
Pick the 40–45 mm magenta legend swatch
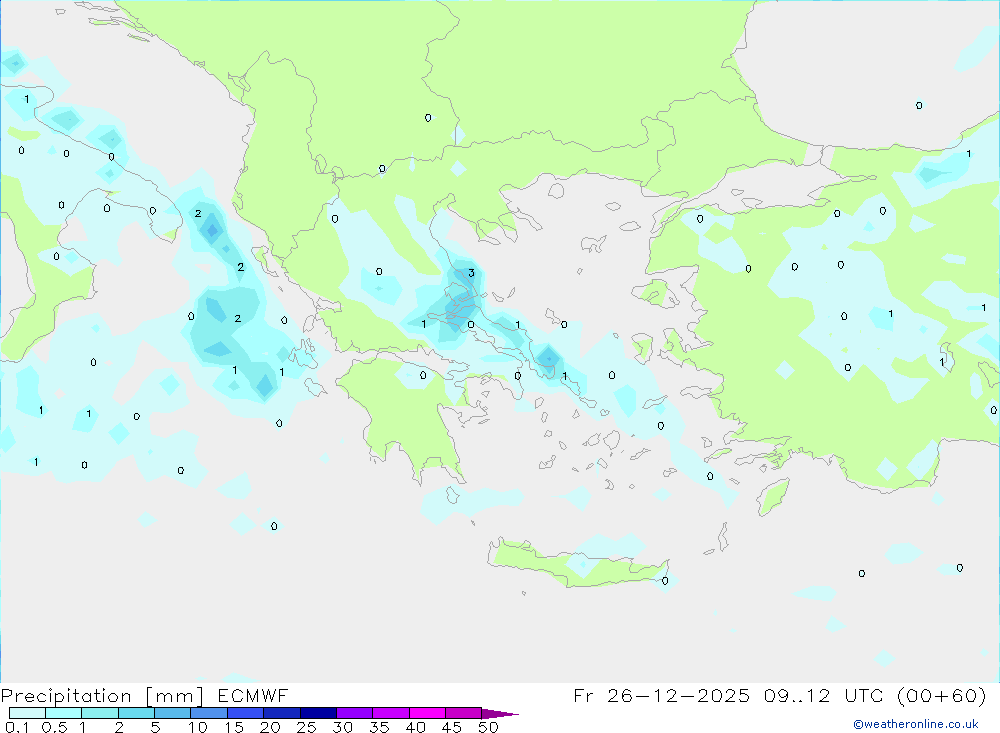(x=427, y=713)
